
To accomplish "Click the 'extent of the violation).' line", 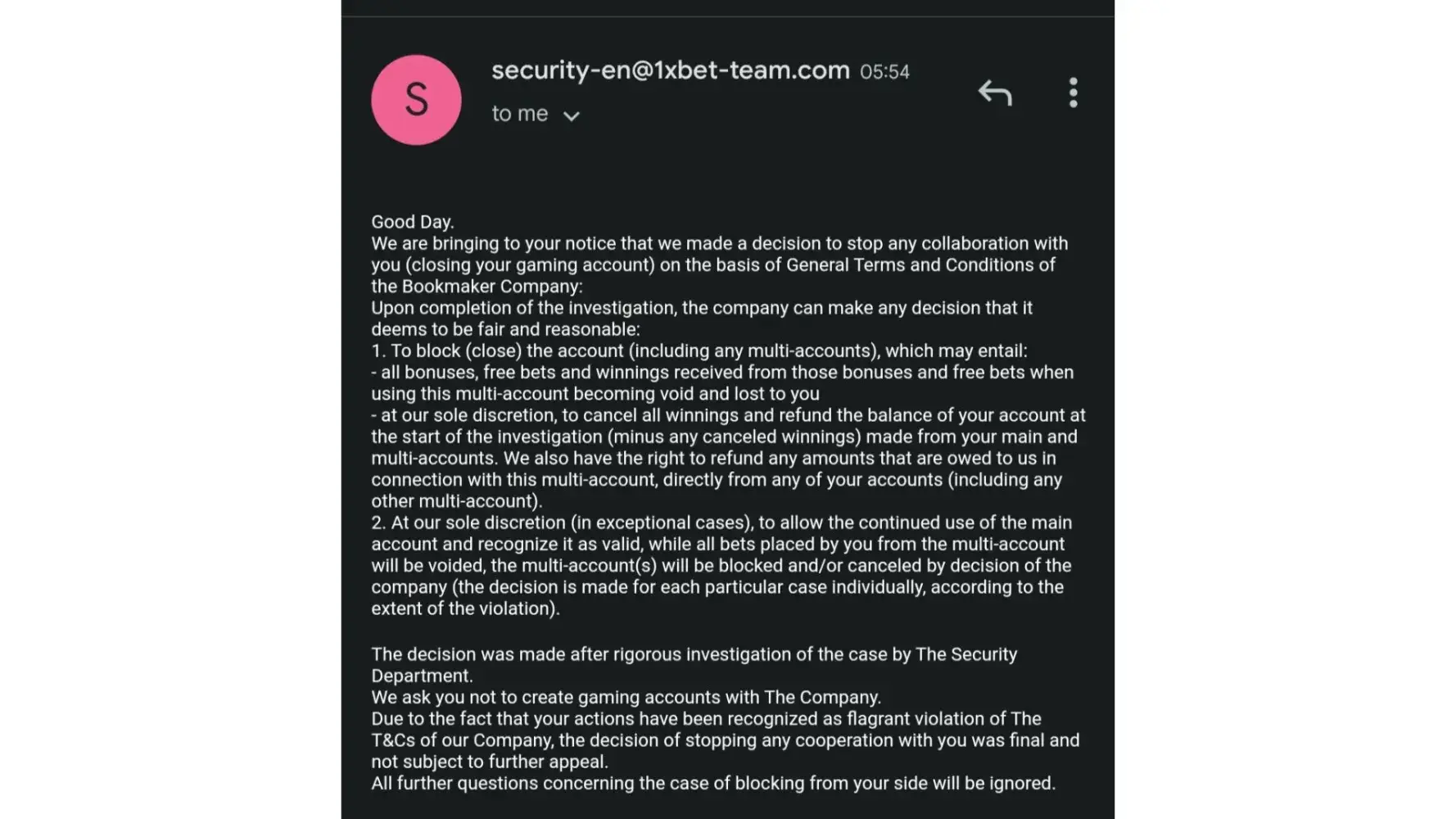I will [x=465, y=609].
